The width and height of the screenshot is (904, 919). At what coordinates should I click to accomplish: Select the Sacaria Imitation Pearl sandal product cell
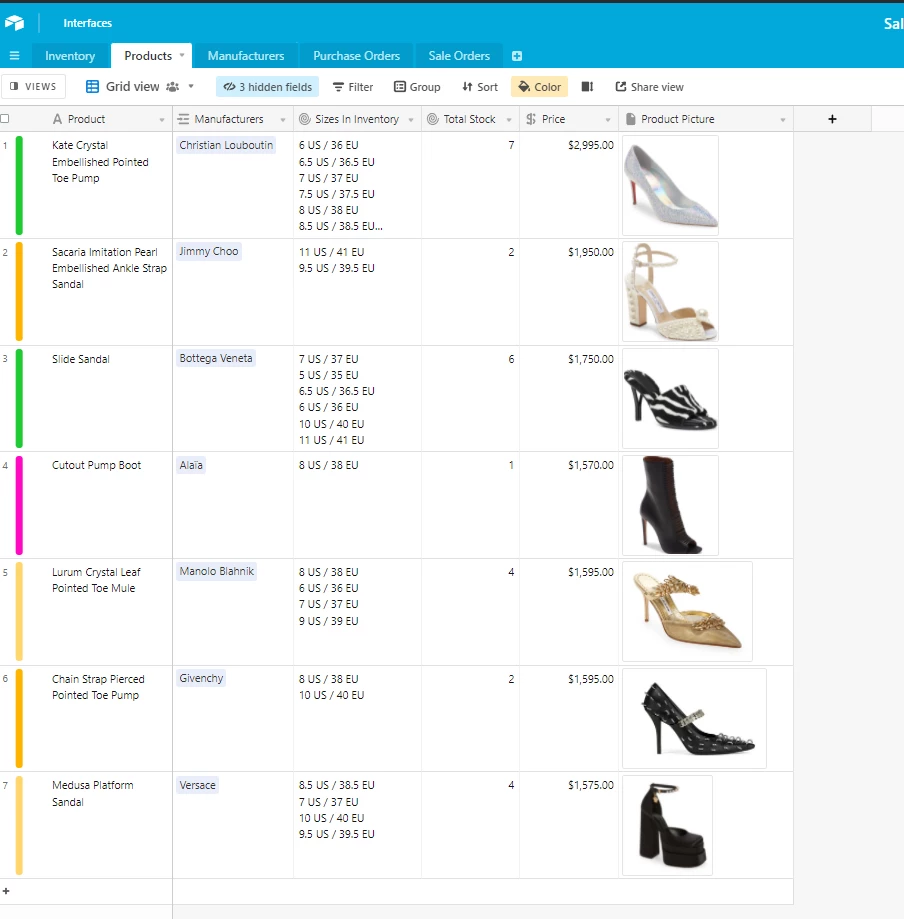pyautogui.click(x=100, y=292)
